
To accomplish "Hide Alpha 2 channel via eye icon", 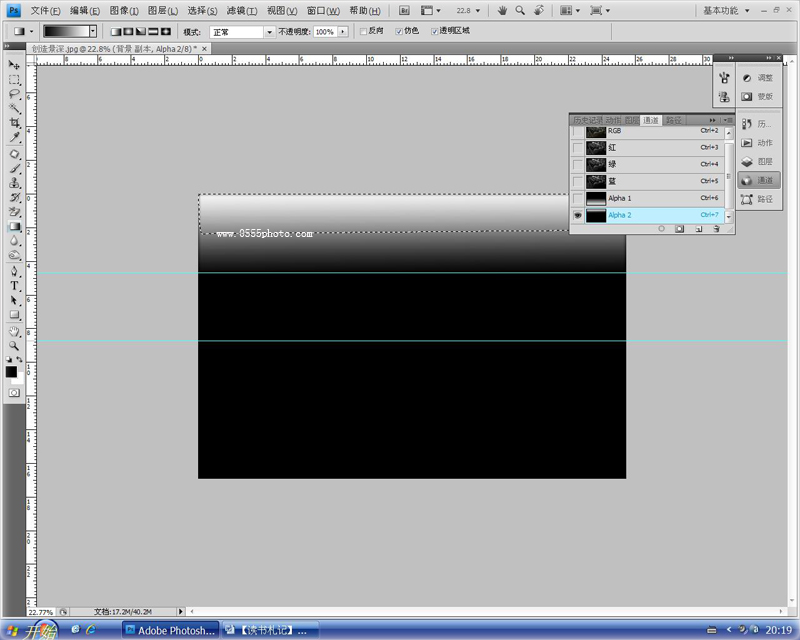I will click(x=577, y=215).
